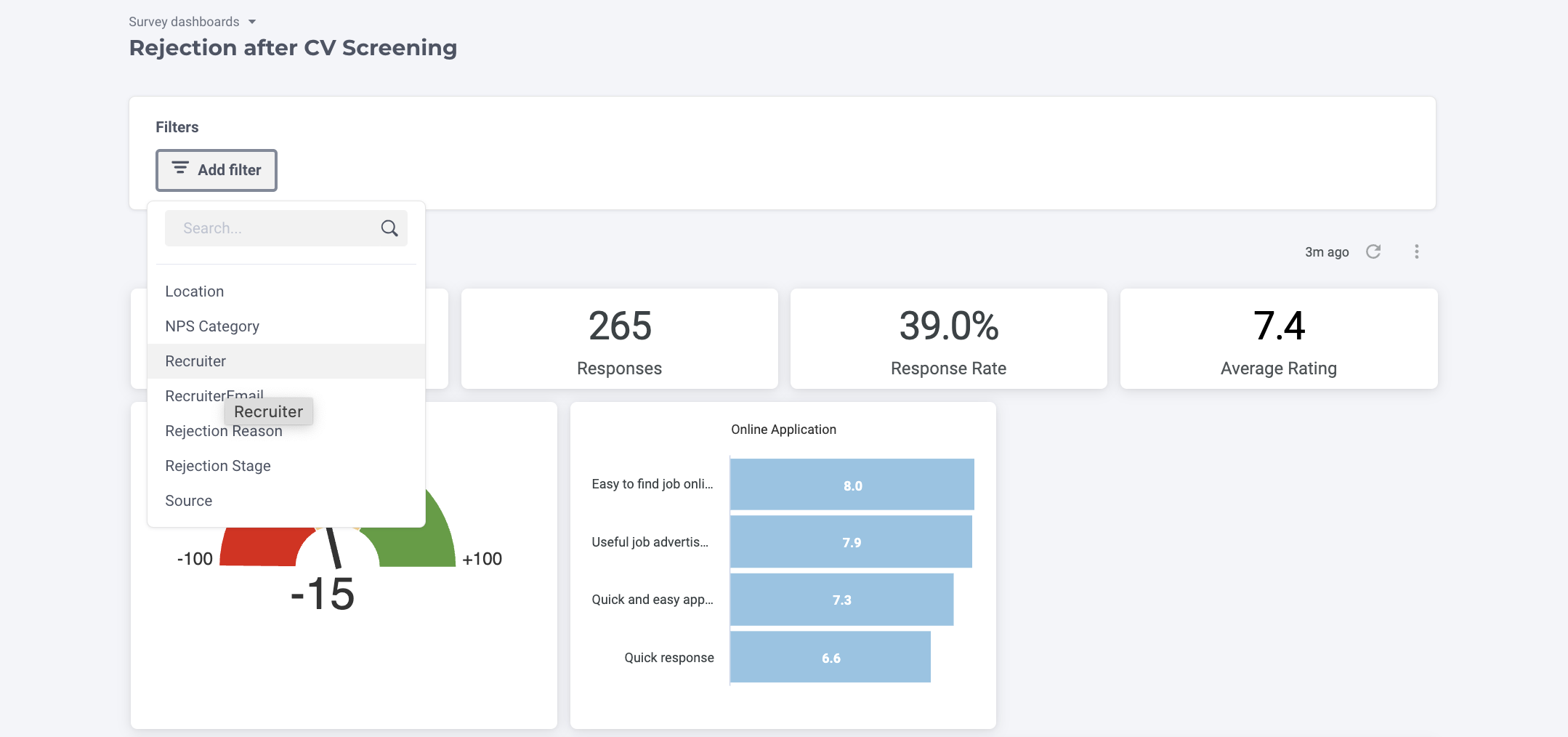Click the Rejection after CV Screening title
This screenshot has height=737, width=1568.
pyautogui.click(x=293, y=48)
